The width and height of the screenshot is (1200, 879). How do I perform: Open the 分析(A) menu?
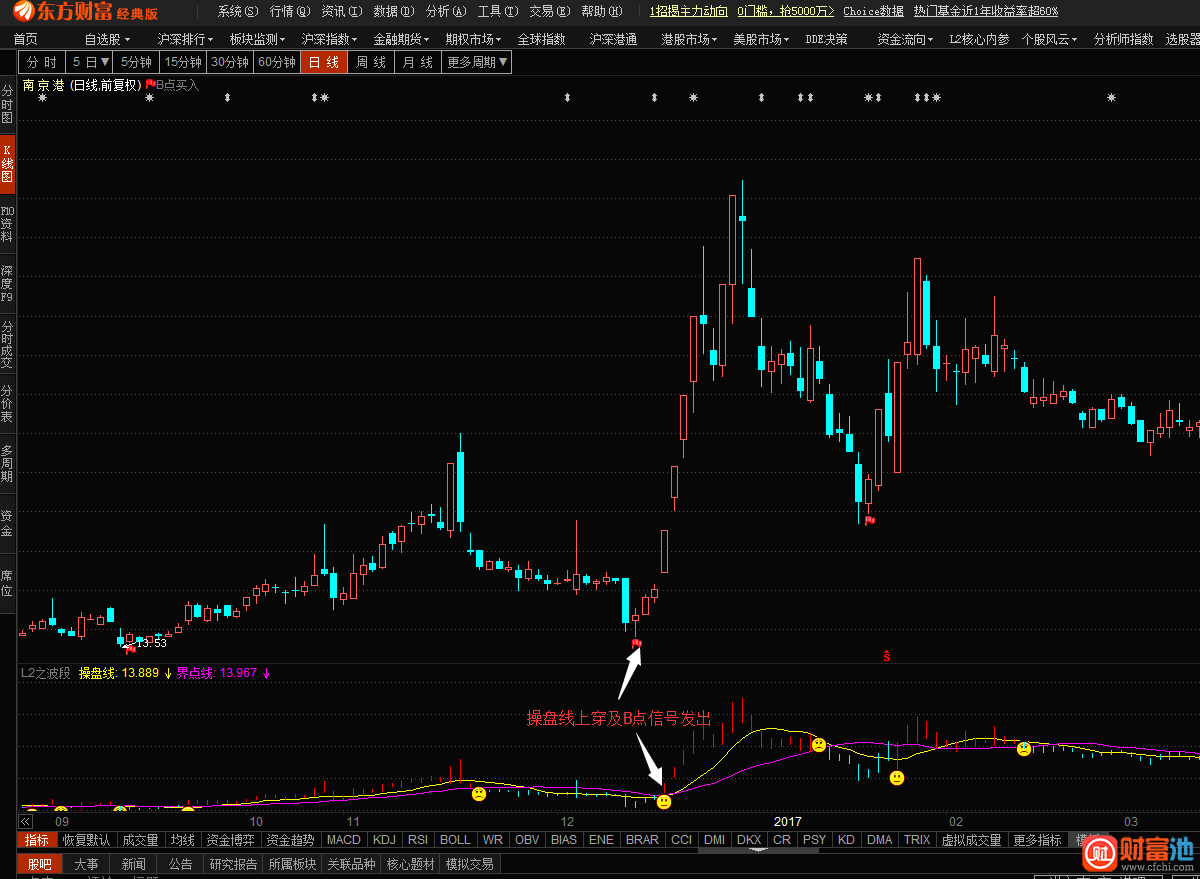click(445, 11)
